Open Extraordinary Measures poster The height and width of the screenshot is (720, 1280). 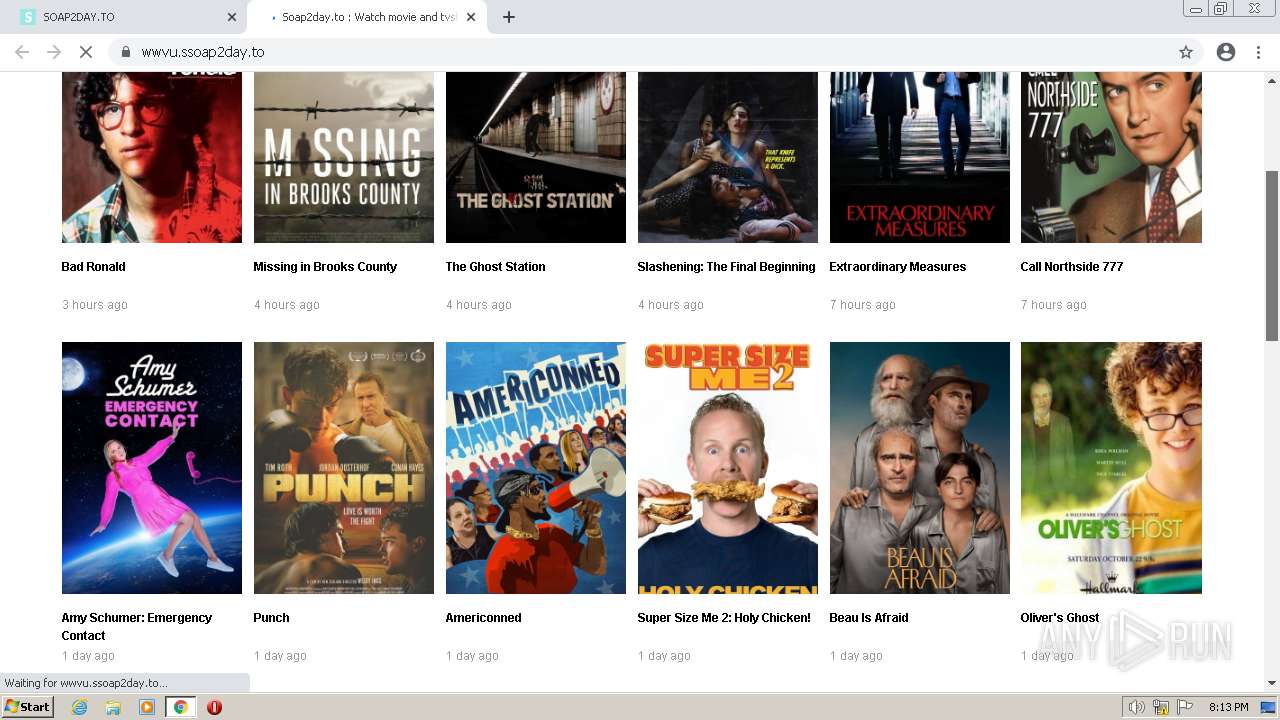pos(920,157)
